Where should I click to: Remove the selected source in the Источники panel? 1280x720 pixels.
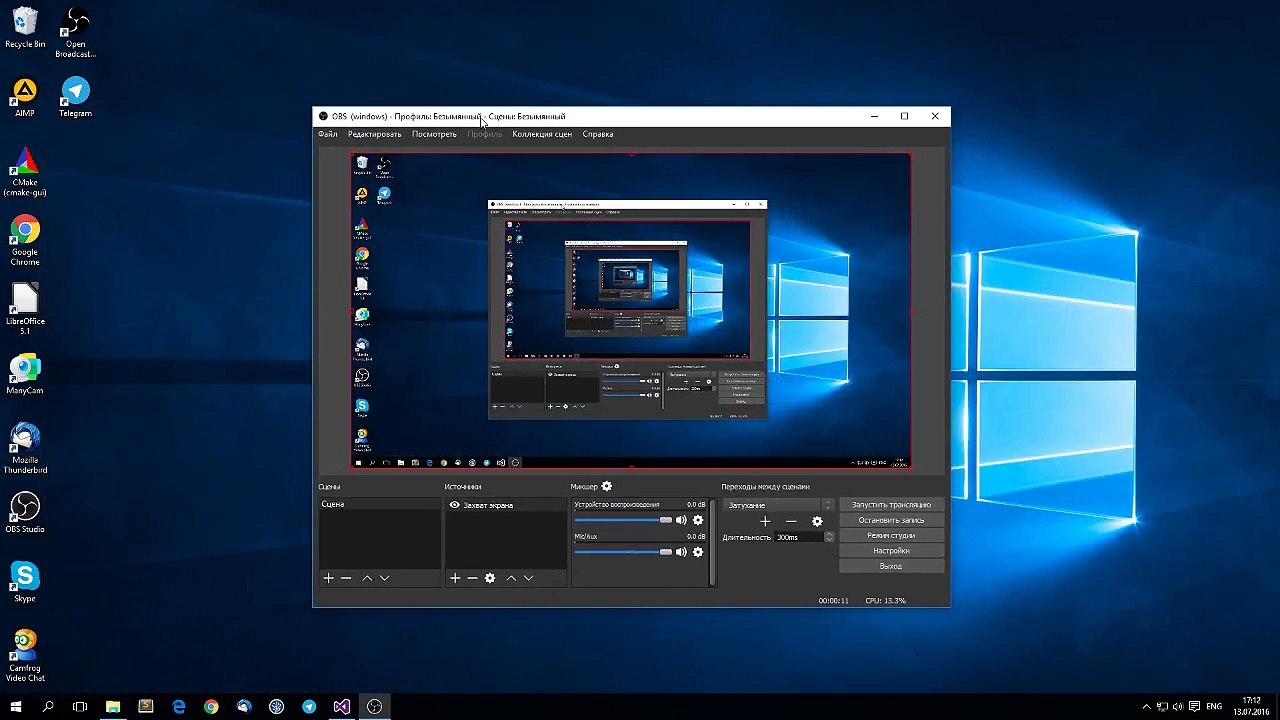pyautogui.click(x=472, y=578)
